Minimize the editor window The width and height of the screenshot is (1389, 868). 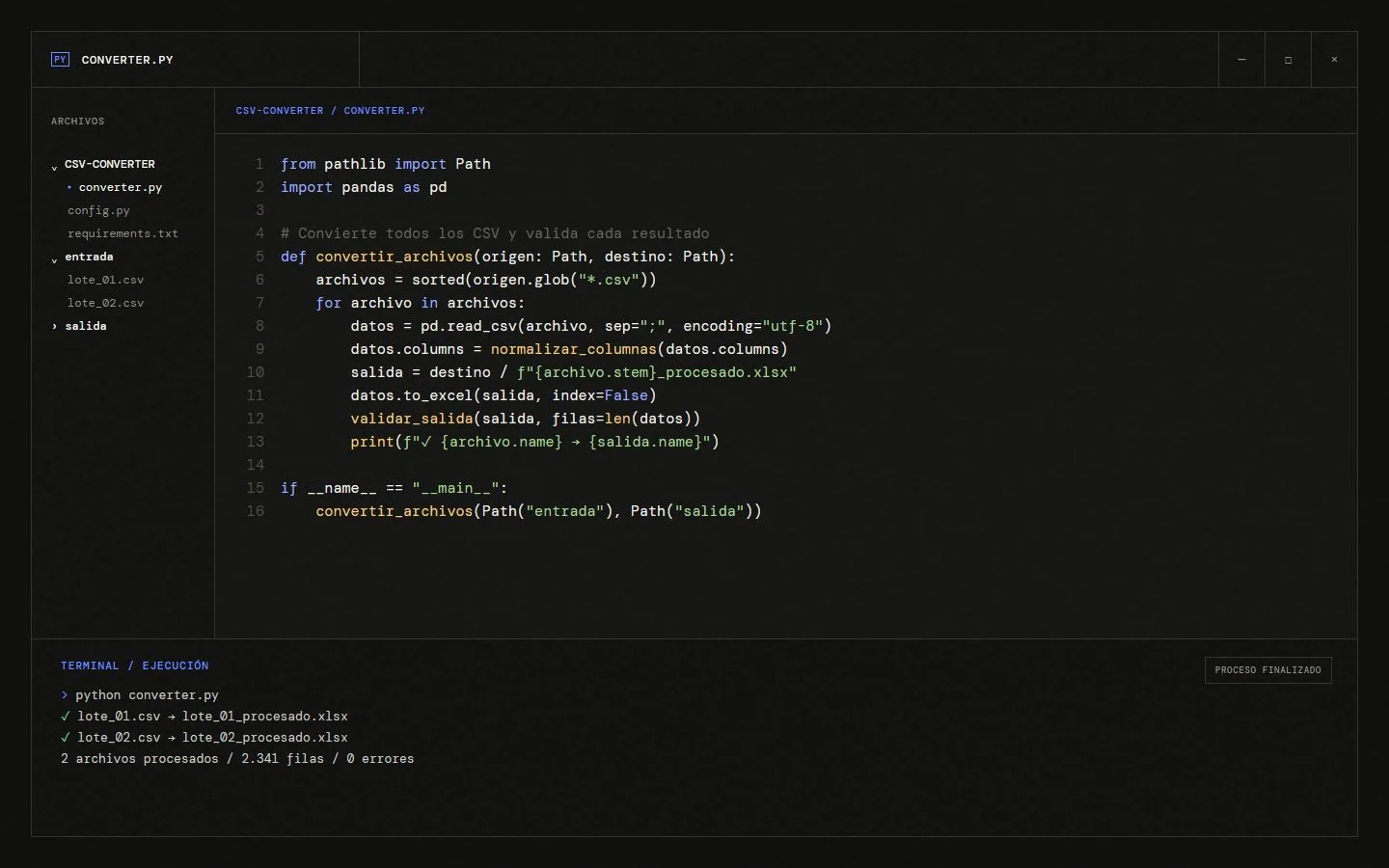[x=1241, y=60]
